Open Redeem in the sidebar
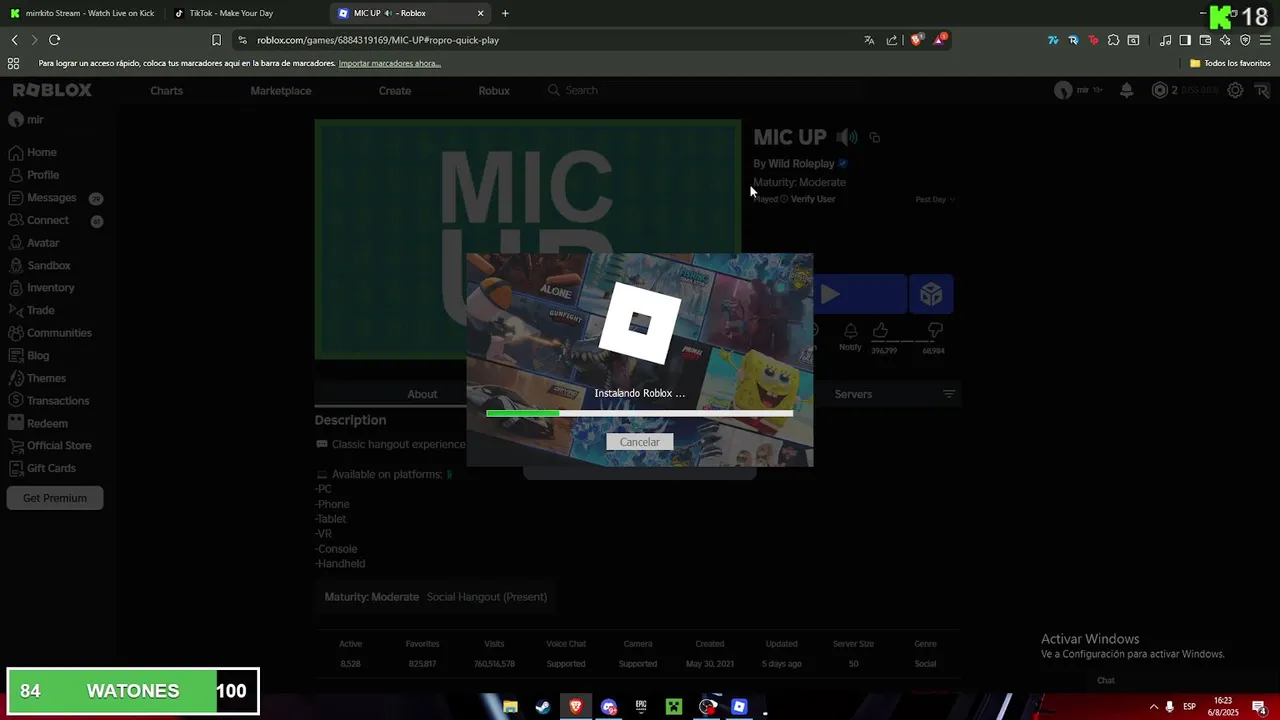1280x720 pixels. point(38,423)
